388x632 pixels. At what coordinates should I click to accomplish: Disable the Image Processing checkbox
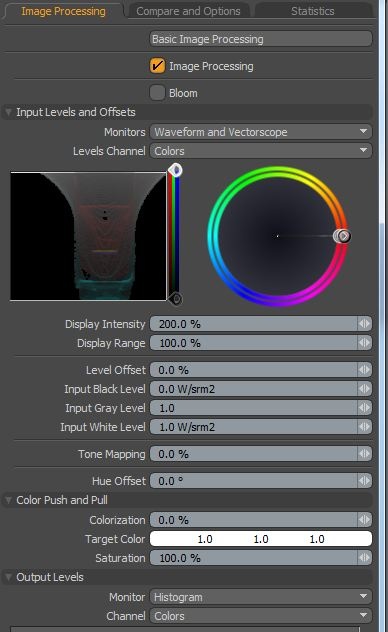pyautogui.click(x=157, y=66)
